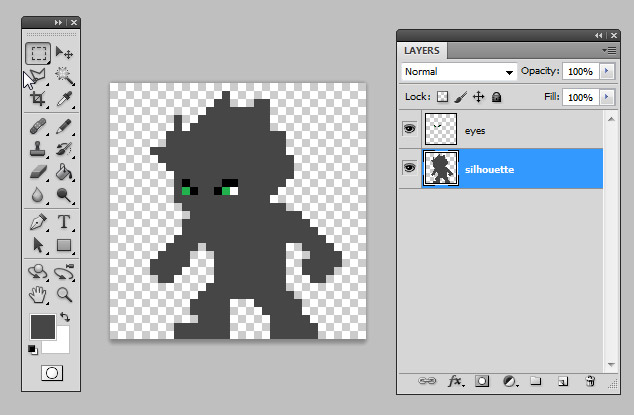Expand the Opacity slider arrow
This screenshot has width=634, height=415.
[604, 72]
